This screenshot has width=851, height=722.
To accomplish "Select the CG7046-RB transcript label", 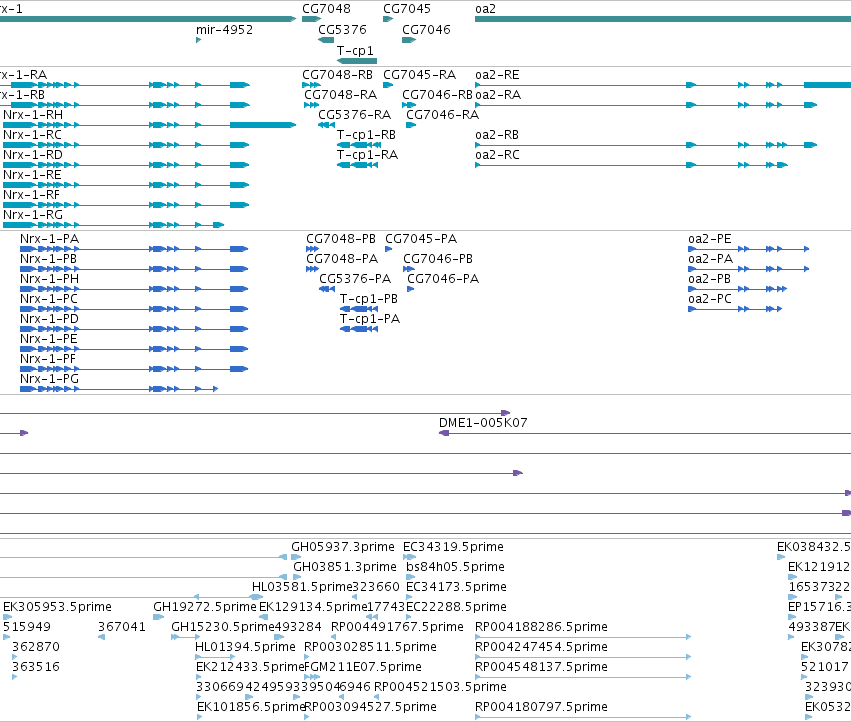I will point(437,94).
